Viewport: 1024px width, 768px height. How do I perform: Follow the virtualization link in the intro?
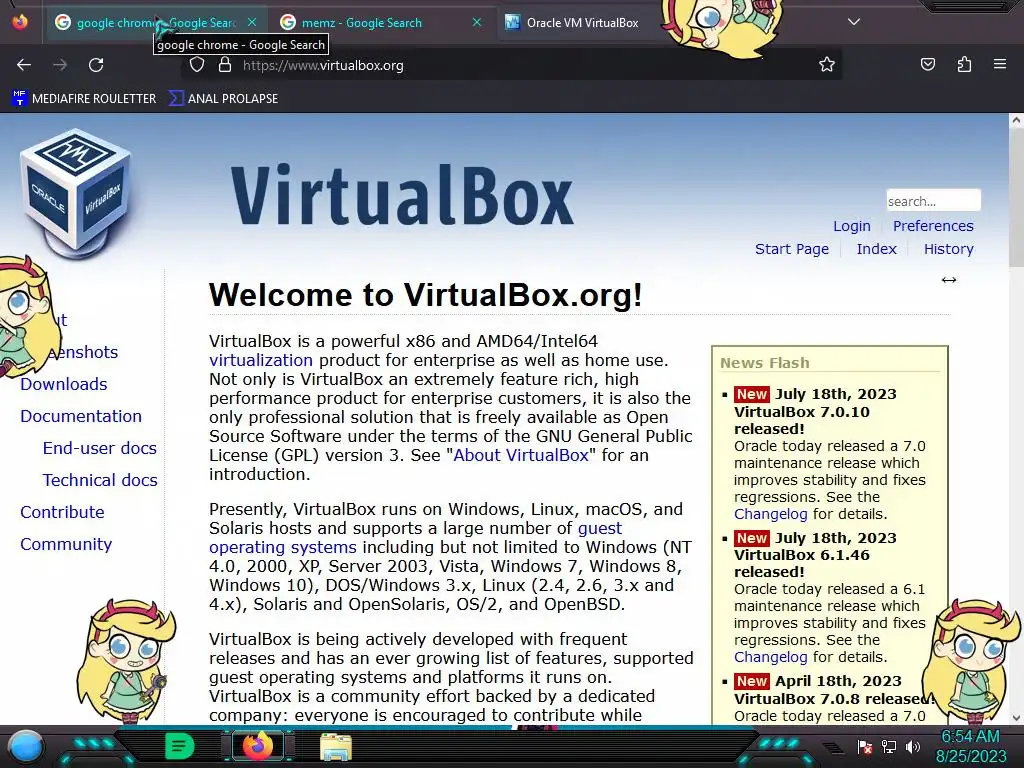[261, 360]
